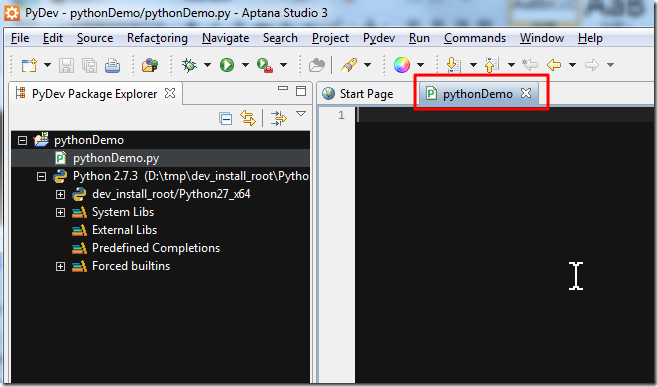Click the green Run button
658x387 pixels.
tap(227, 65)
